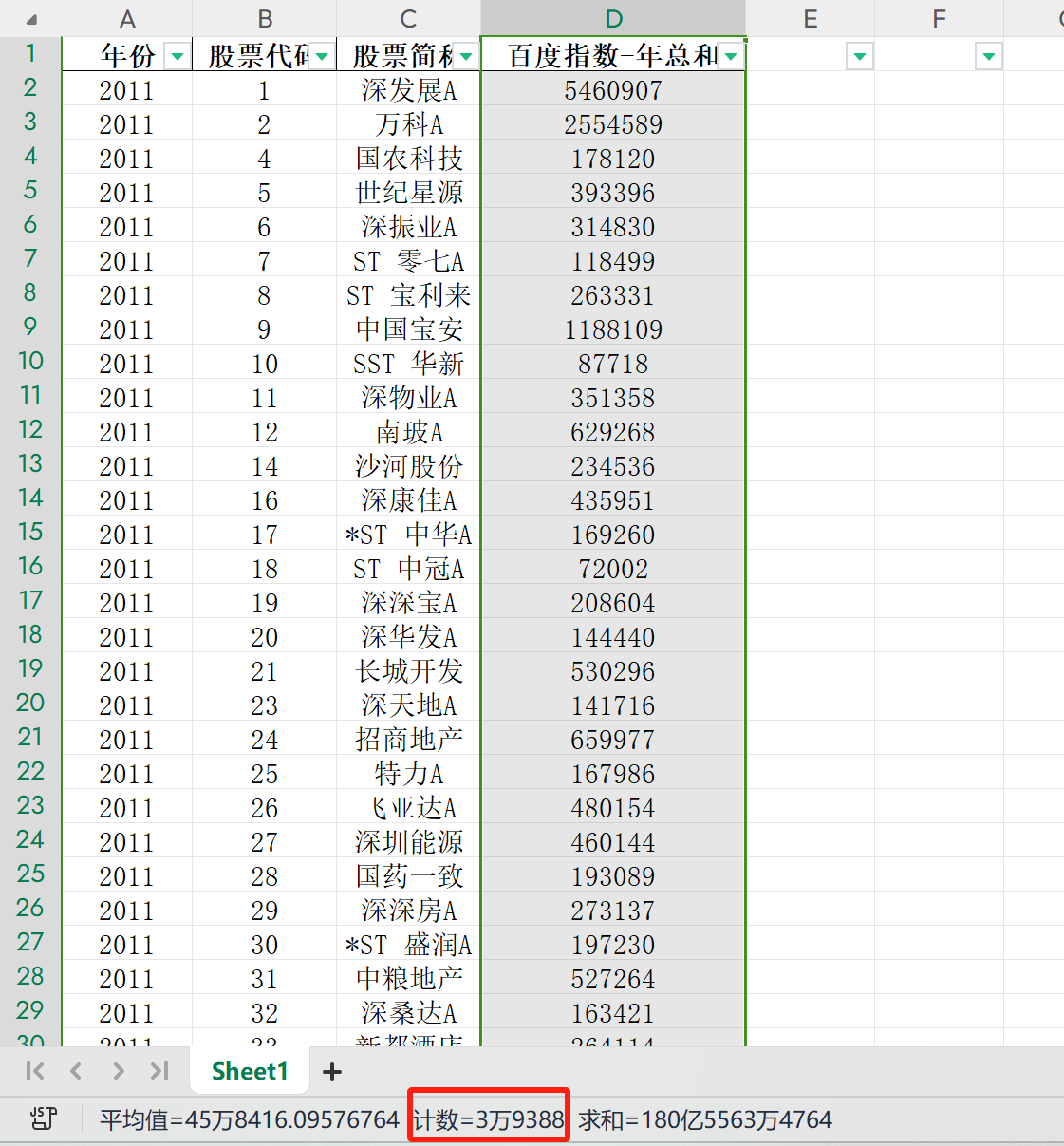
Task: Select the cell with value 5460907
Action: click(x=613, y=90)
